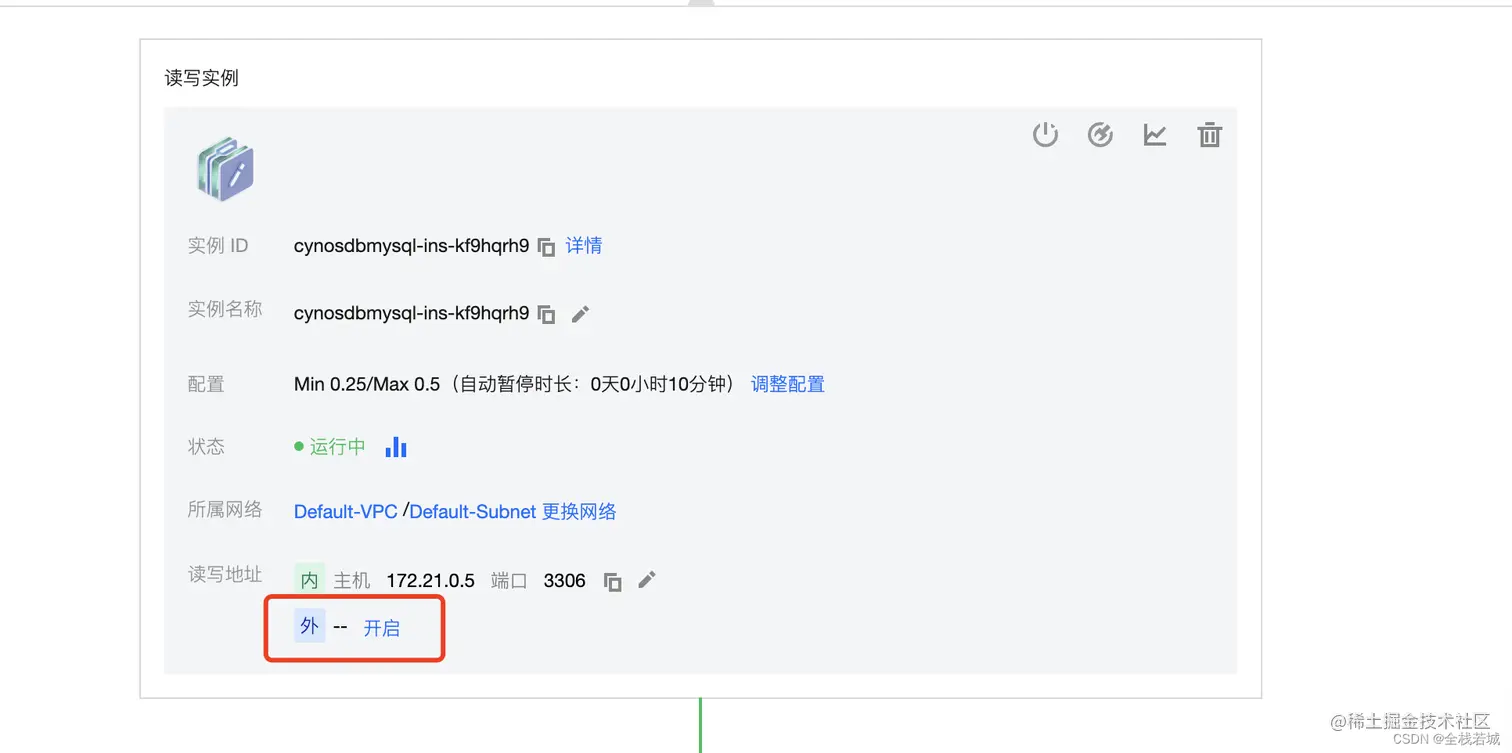
Task: Click the green 内 internal network tag
Action: (x=308, y=580)
